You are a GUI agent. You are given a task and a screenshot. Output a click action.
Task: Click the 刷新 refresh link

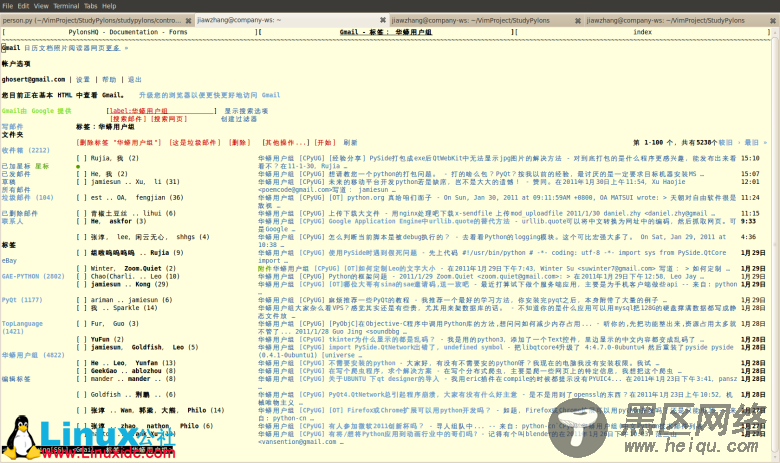pos(350,143)
